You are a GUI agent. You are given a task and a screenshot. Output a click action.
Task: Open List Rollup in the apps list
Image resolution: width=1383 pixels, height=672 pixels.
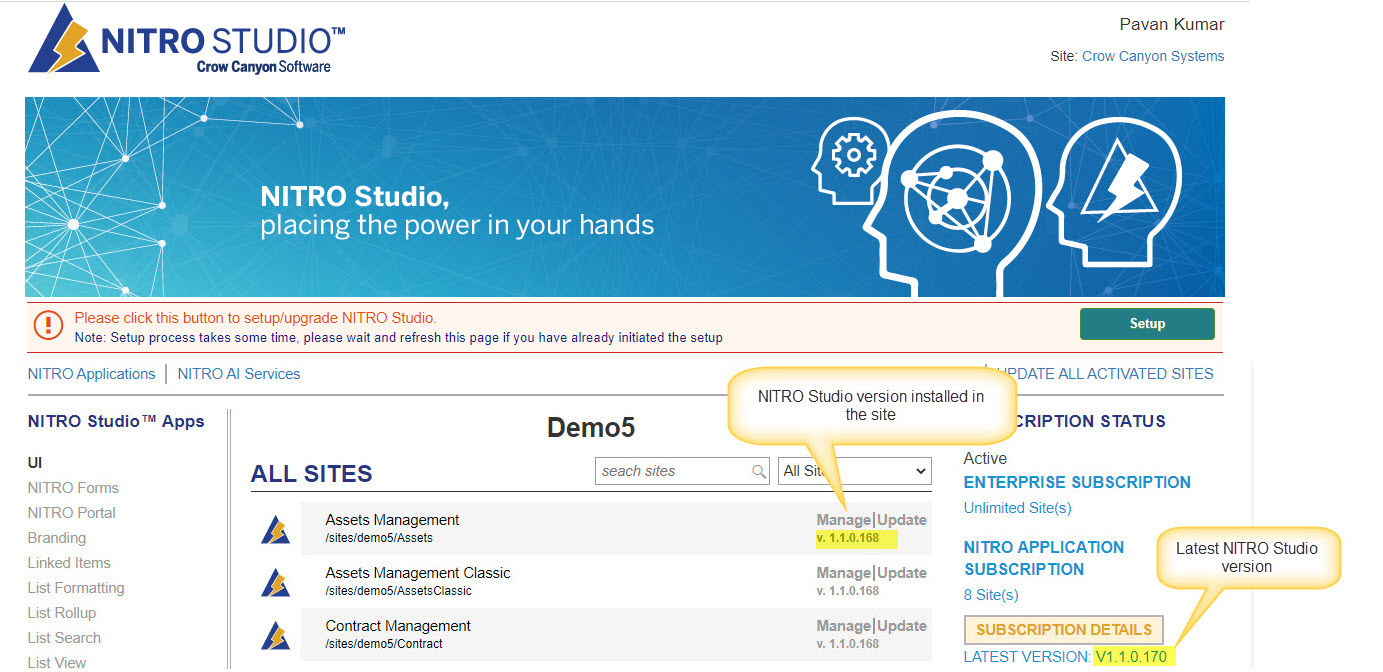coord(62,613)
